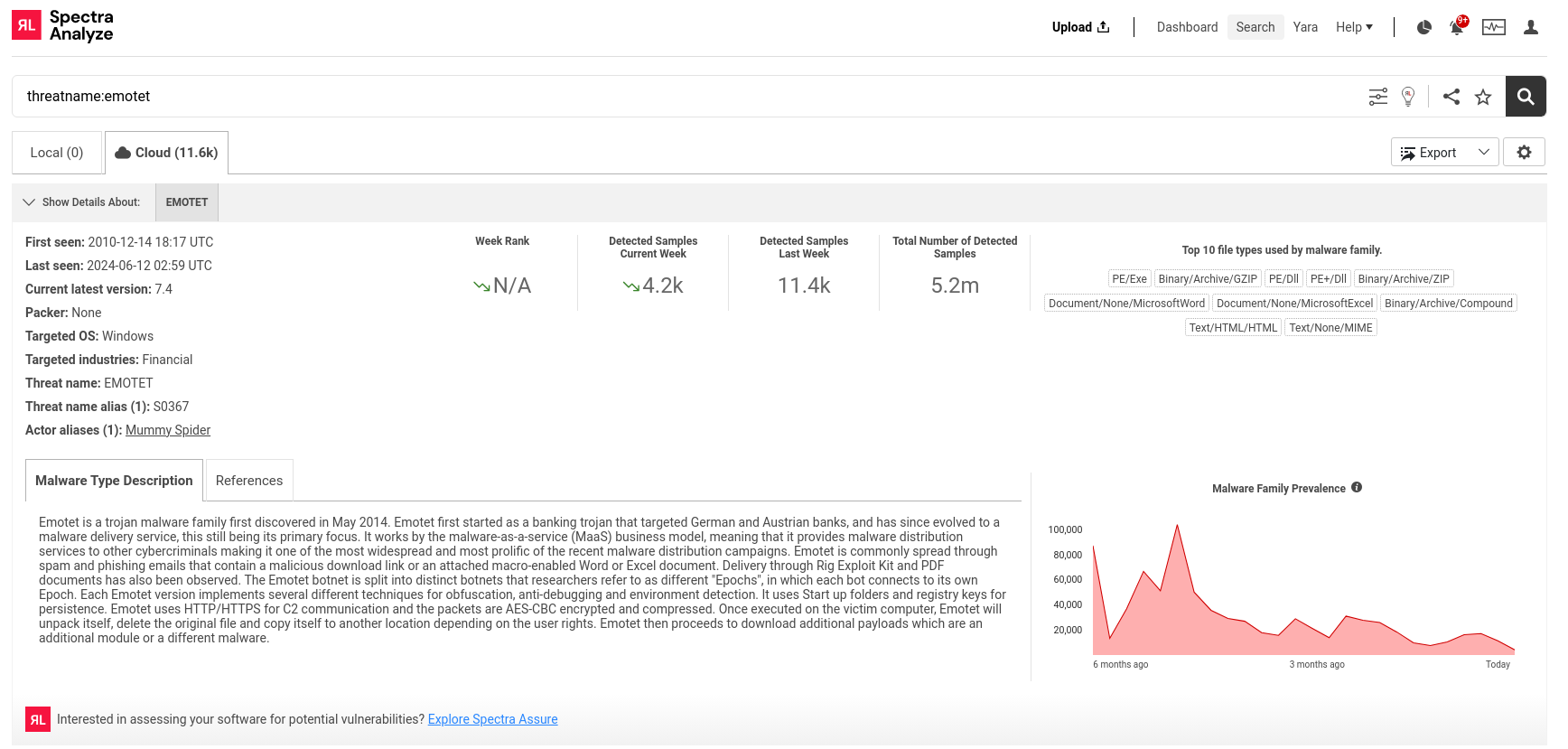The width and height of the screenshot is (1568, 749).
Task: Open advanced search filter sliders icon
Action: pyautogui.click(x=1378, y=97)
